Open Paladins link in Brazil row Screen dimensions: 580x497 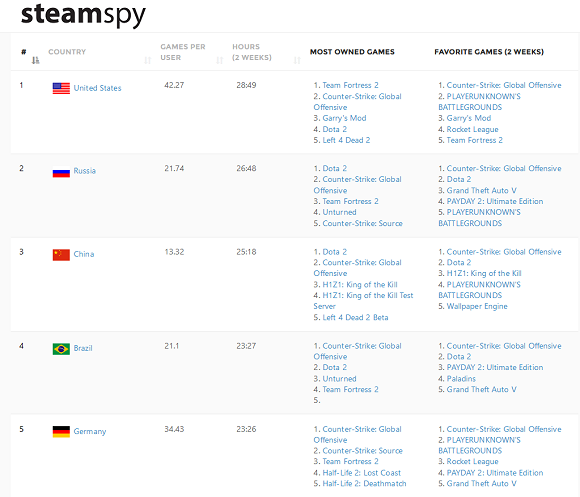pos(461,379)
